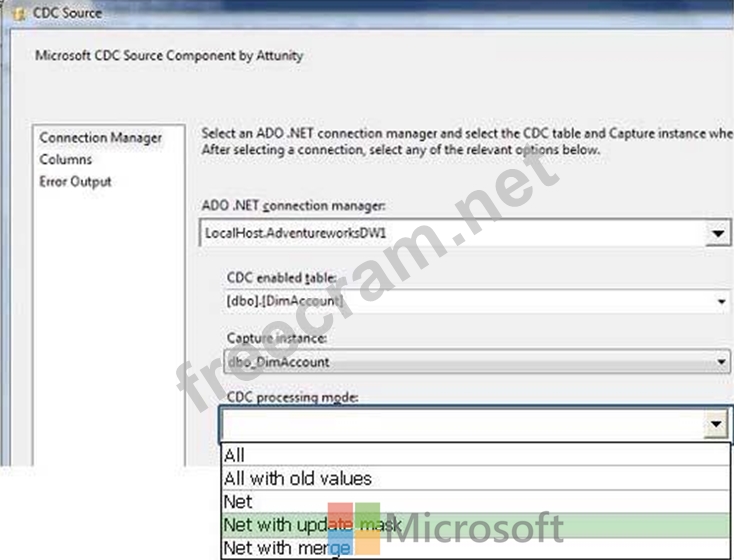Click the CDC Source window icon
Screen dimensions: 734x560
point(20,13)
